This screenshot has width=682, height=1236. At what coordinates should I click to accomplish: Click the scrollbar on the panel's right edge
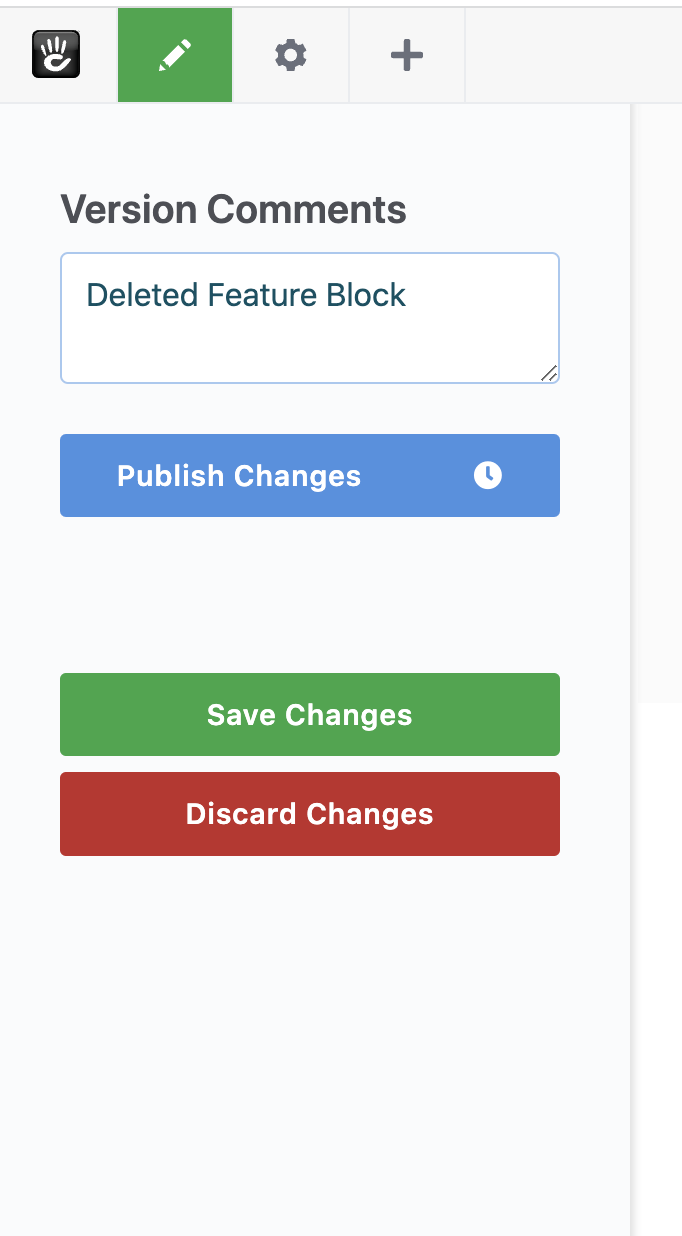629,600
